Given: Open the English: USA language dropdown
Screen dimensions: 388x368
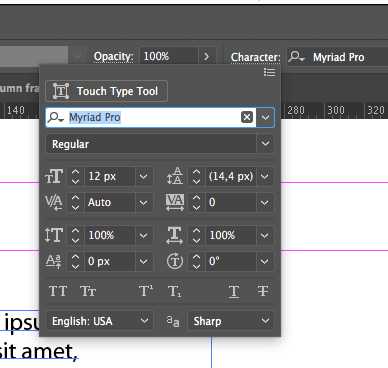Looking at the screenshot, I should click(144, 321).
